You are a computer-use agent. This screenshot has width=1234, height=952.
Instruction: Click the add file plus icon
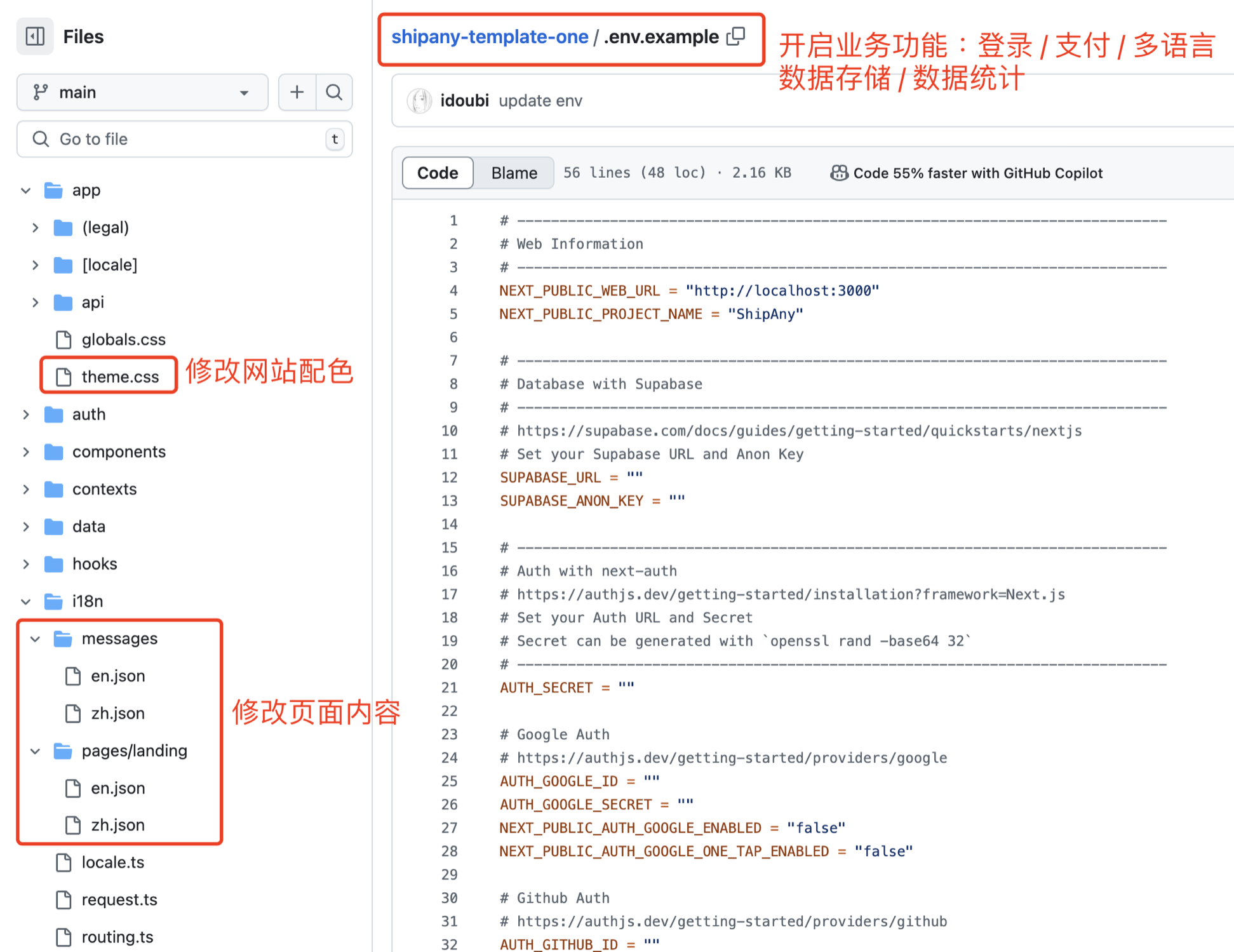(x=297, y=92)
